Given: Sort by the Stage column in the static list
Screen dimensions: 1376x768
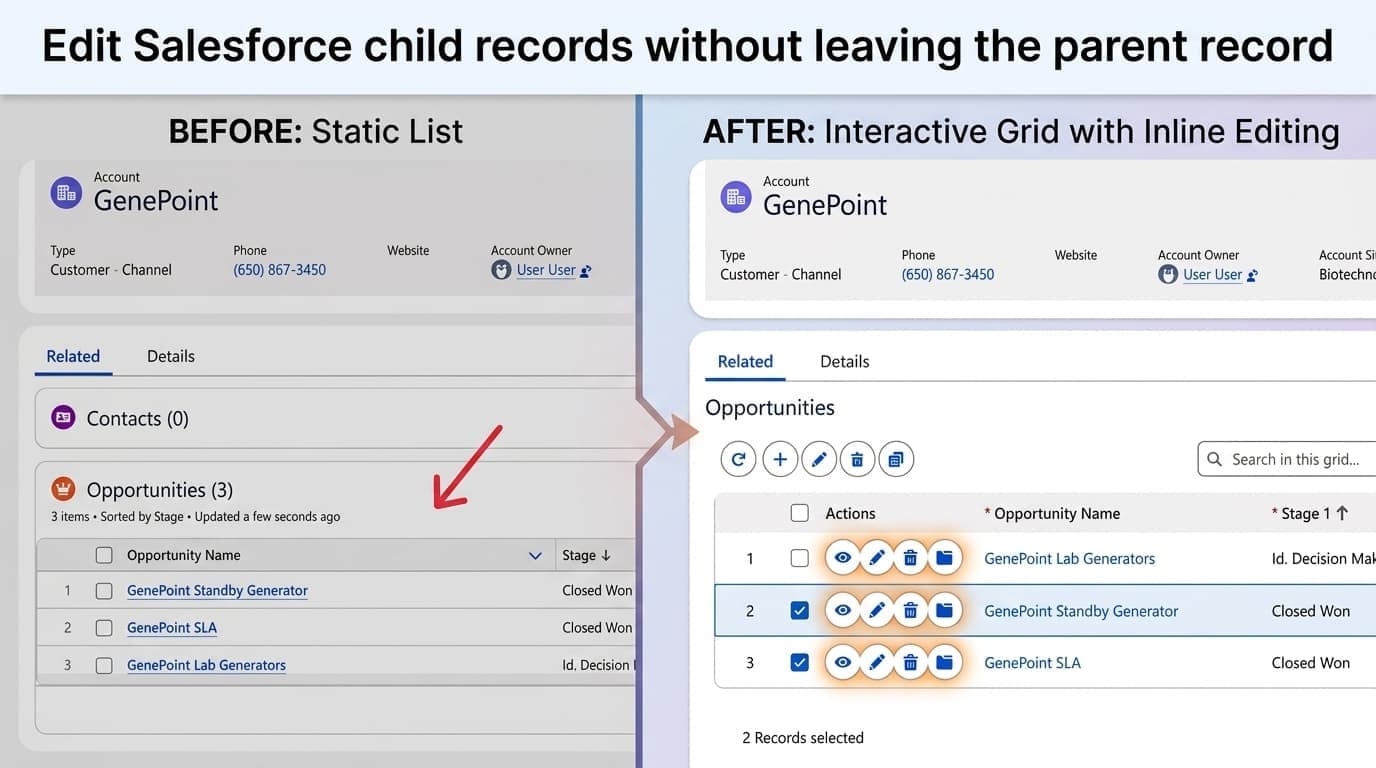Looking at the screenshot, I should 586,555.
